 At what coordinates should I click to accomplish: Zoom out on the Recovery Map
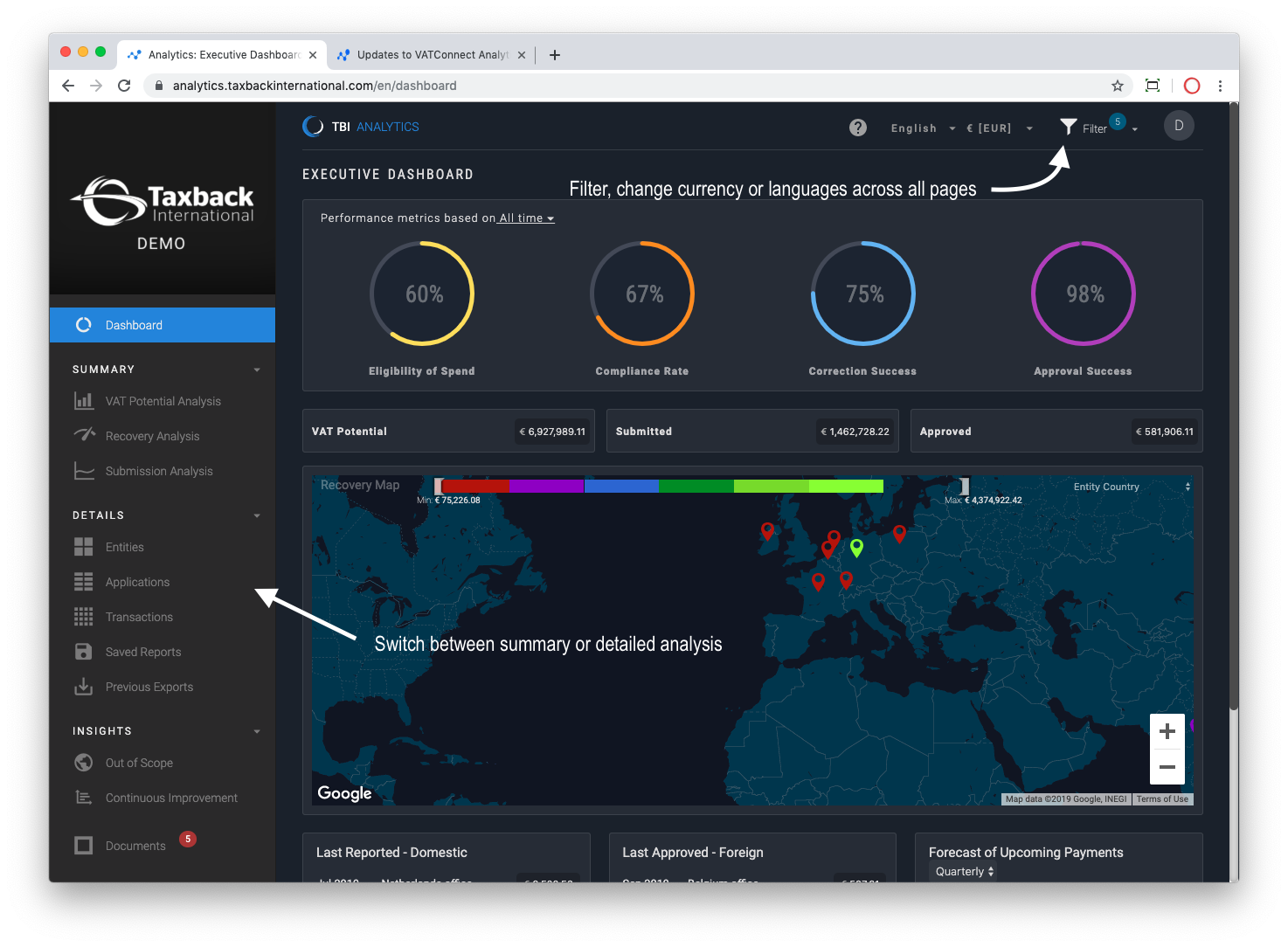1167,767
